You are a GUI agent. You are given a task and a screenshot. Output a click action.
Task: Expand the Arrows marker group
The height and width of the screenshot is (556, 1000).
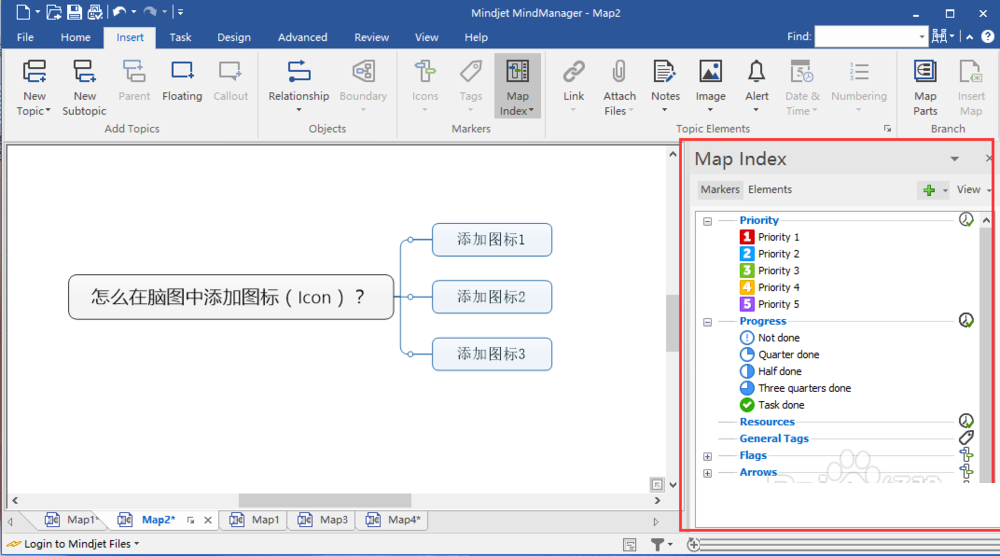point(707,473)
